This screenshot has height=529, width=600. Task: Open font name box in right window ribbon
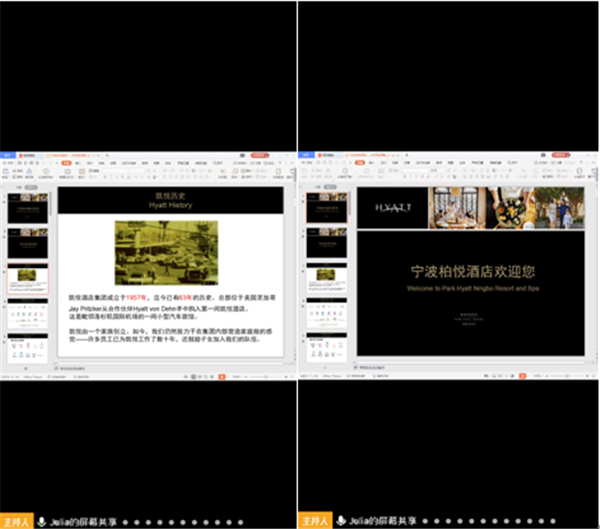[x=416, y=170]
